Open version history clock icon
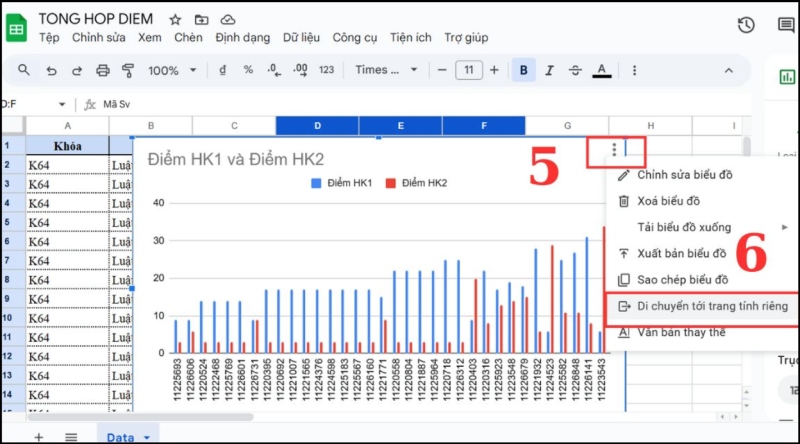This screenshot has width=800, height=444. click(x=746, y=25)
